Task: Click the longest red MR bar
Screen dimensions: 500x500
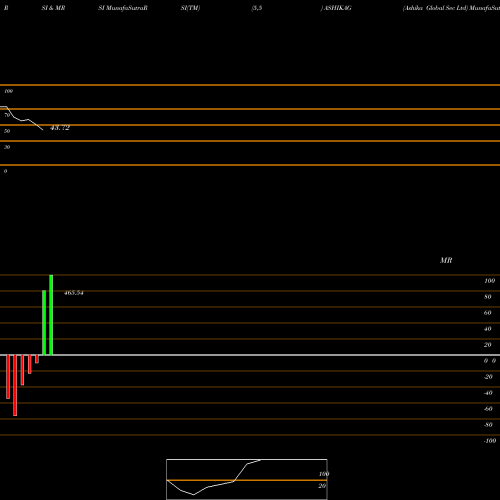Action: click(x=15, y=385)
